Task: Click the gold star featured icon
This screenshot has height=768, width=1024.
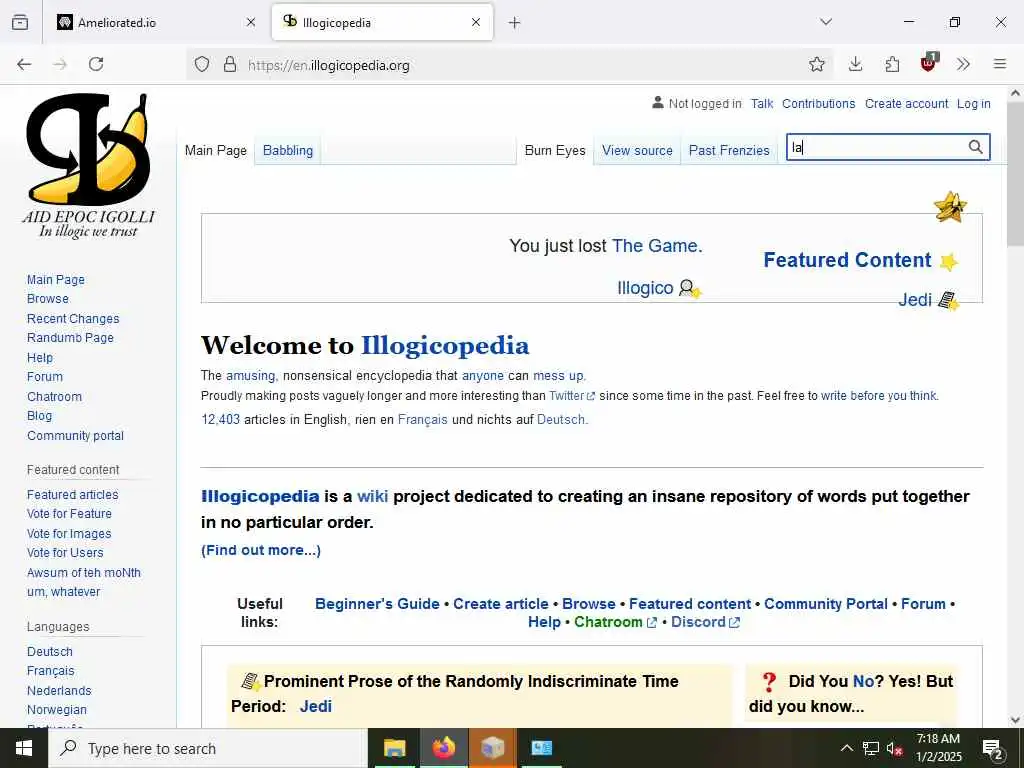Action: click(x=950, y=207)
